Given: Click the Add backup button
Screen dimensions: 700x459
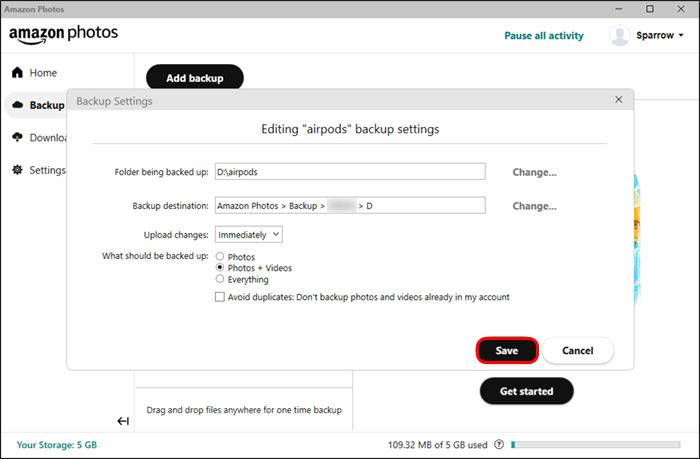Looking at the screenshot, I should pos(195,78).
